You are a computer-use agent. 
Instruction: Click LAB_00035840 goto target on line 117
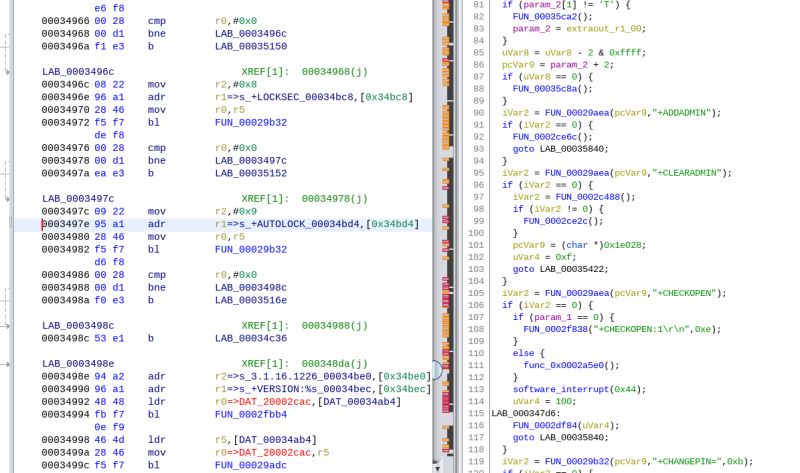coord(572,437)
